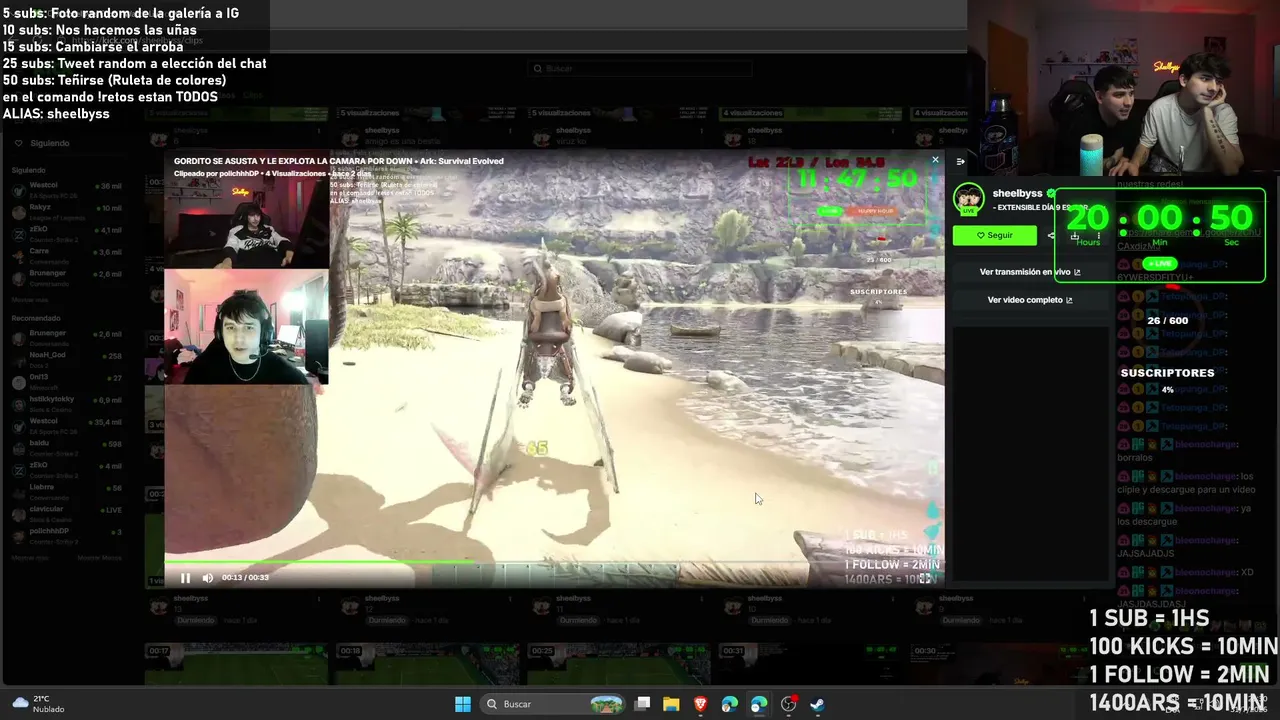Open Ver video completo link
1280x720 pixels.
click(x=1030, y=300)
